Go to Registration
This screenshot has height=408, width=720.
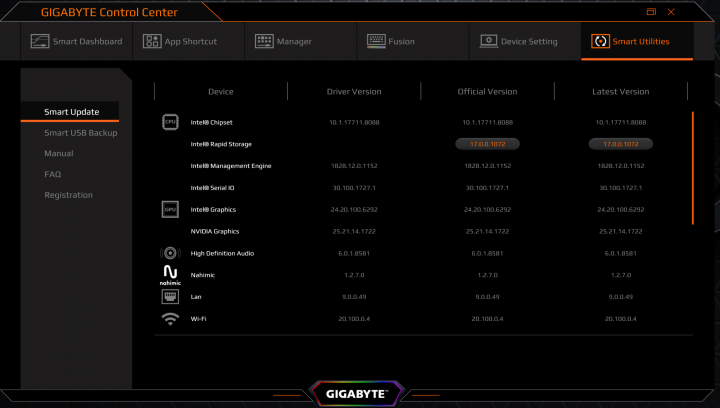pos(68,195)
